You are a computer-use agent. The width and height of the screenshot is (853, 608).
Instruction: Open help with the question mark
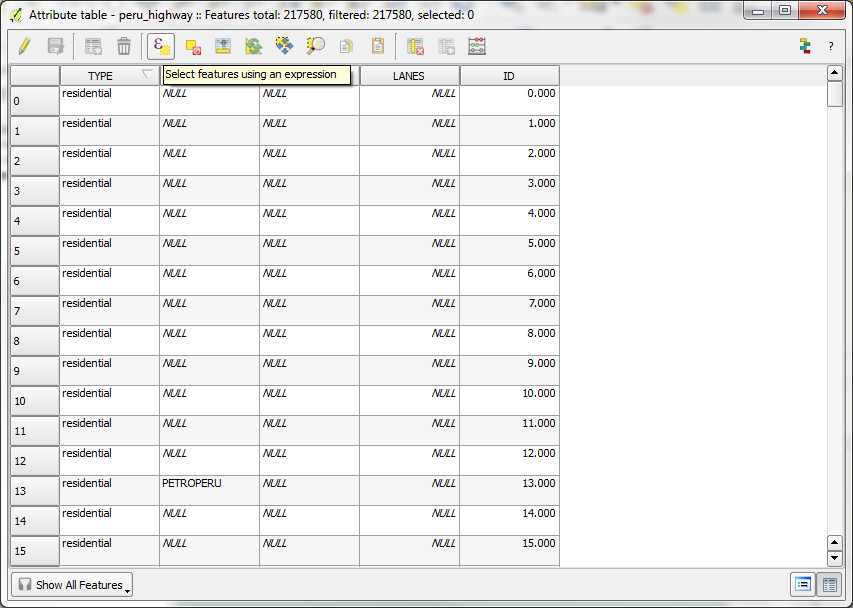point(830,46)
